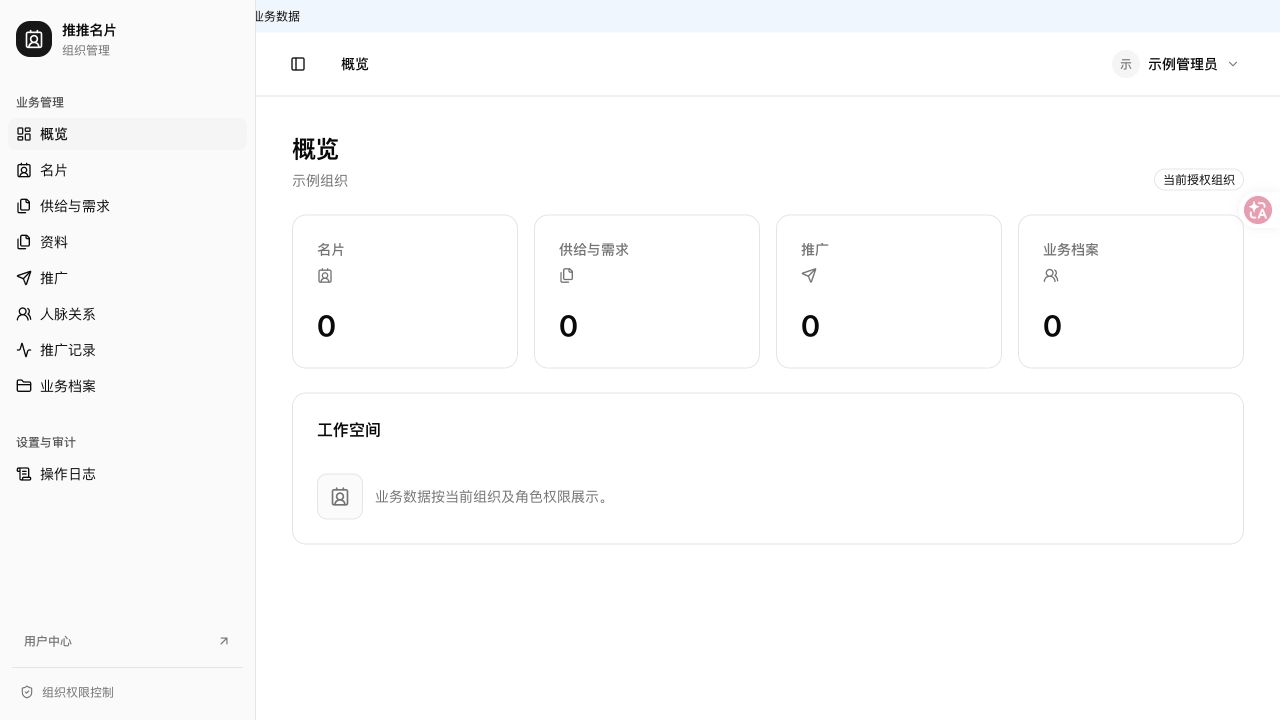1280x720 pixels.
Task: Click the 组织权限控制 footer text
Action: (78, 692)
